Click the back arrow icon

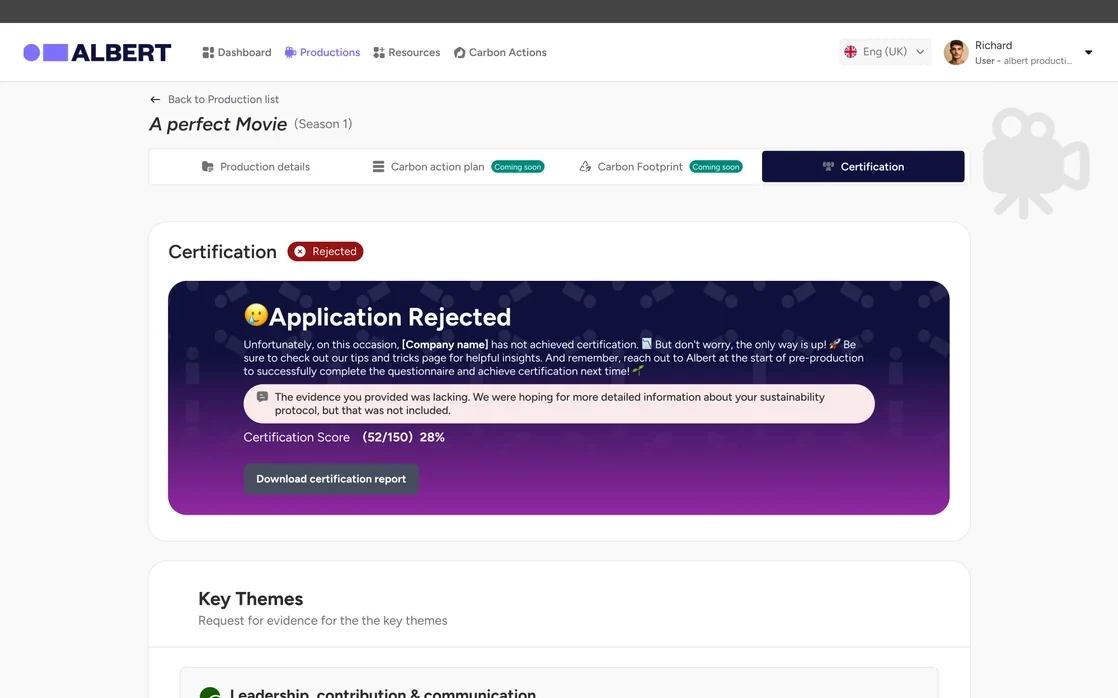155,99
